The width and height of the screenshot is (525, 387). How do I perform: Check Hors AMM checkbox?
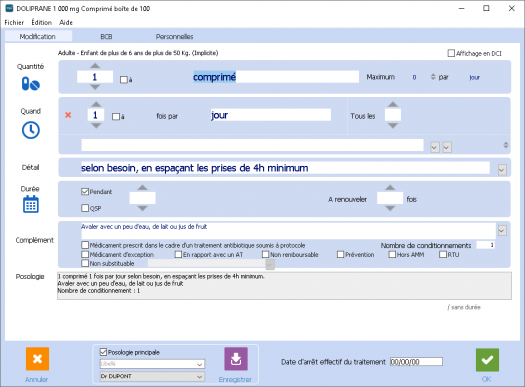tap(392, 254)
